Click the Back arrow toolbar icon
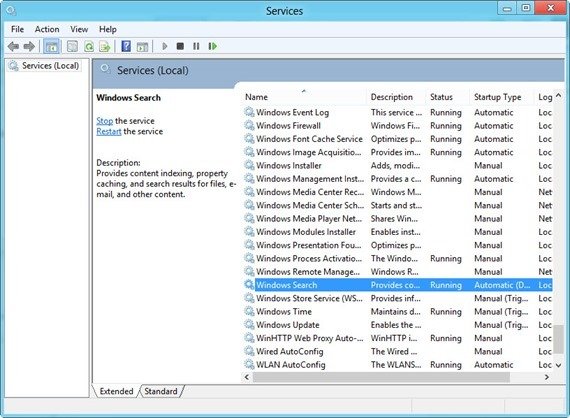 (13, 47)
